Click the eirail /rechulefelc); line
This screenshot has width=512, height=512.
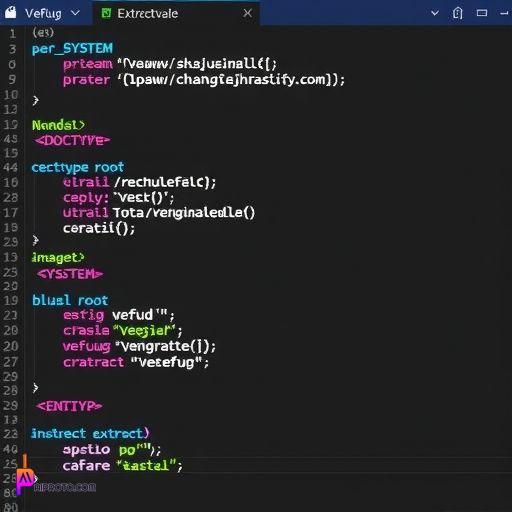pyautogui.click(x=140, y=182)
